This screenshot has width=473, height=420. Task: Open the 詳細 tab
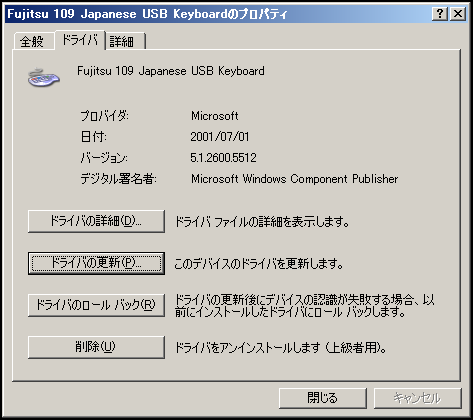coord(126,41)
